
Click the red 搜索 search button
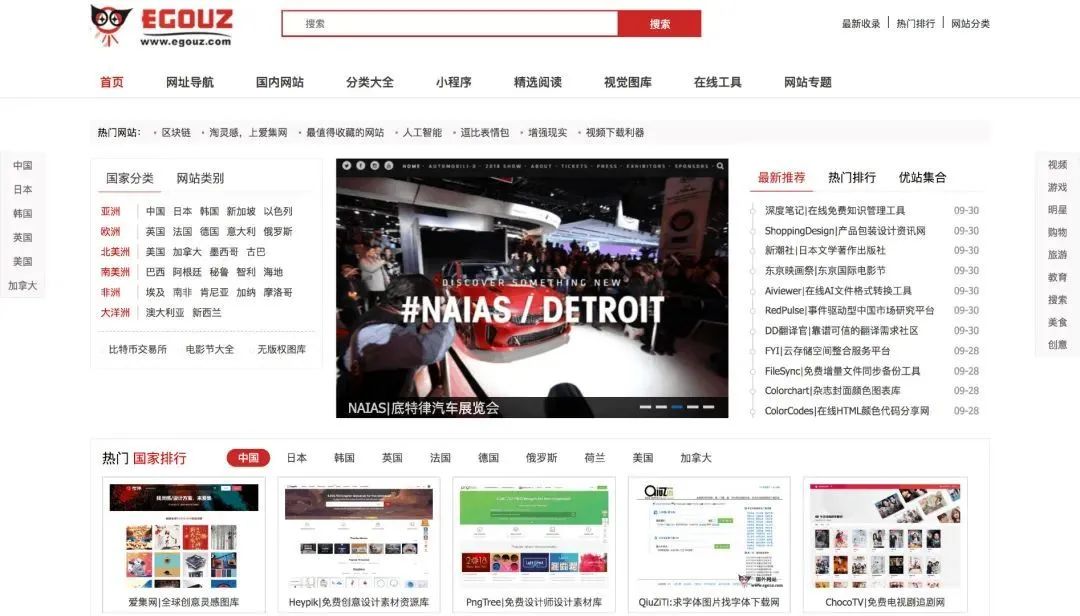(660, 22)
